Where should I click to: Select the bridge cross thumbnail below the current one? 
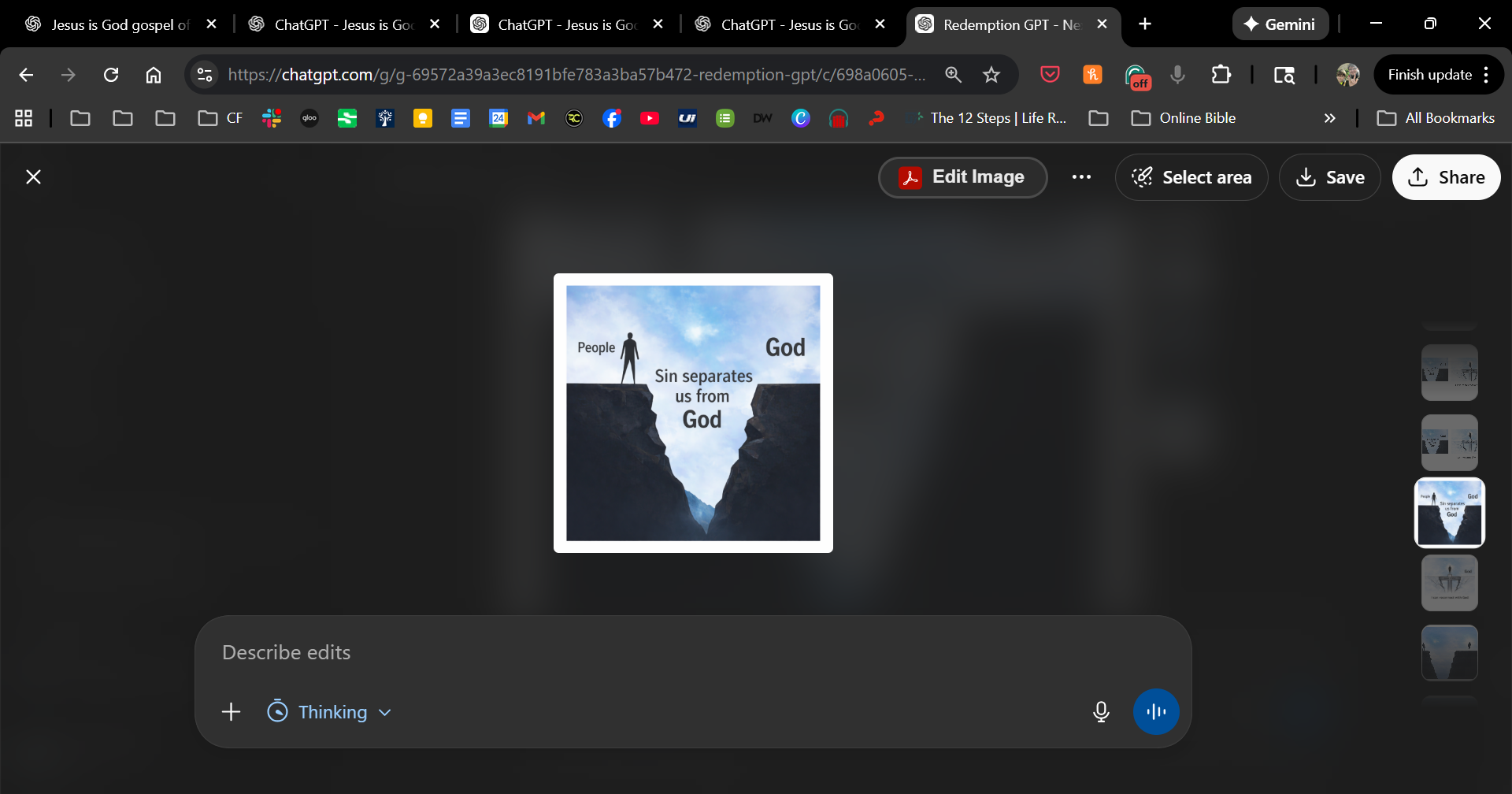click(1449, 583)
